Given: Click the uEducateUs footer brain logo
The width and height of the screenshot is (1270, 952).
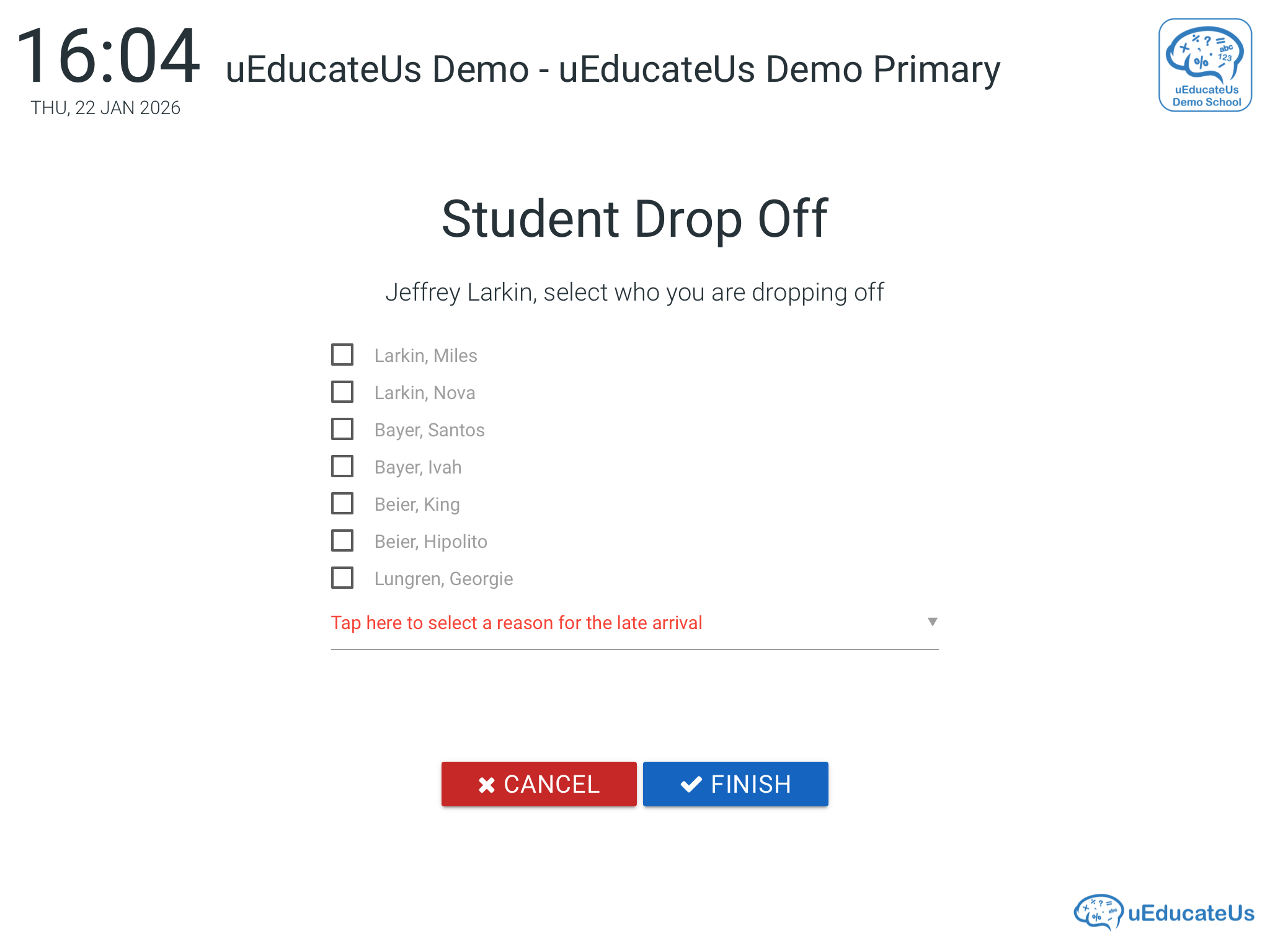Looking at the screenshot, I should (x=1098, y=912).
